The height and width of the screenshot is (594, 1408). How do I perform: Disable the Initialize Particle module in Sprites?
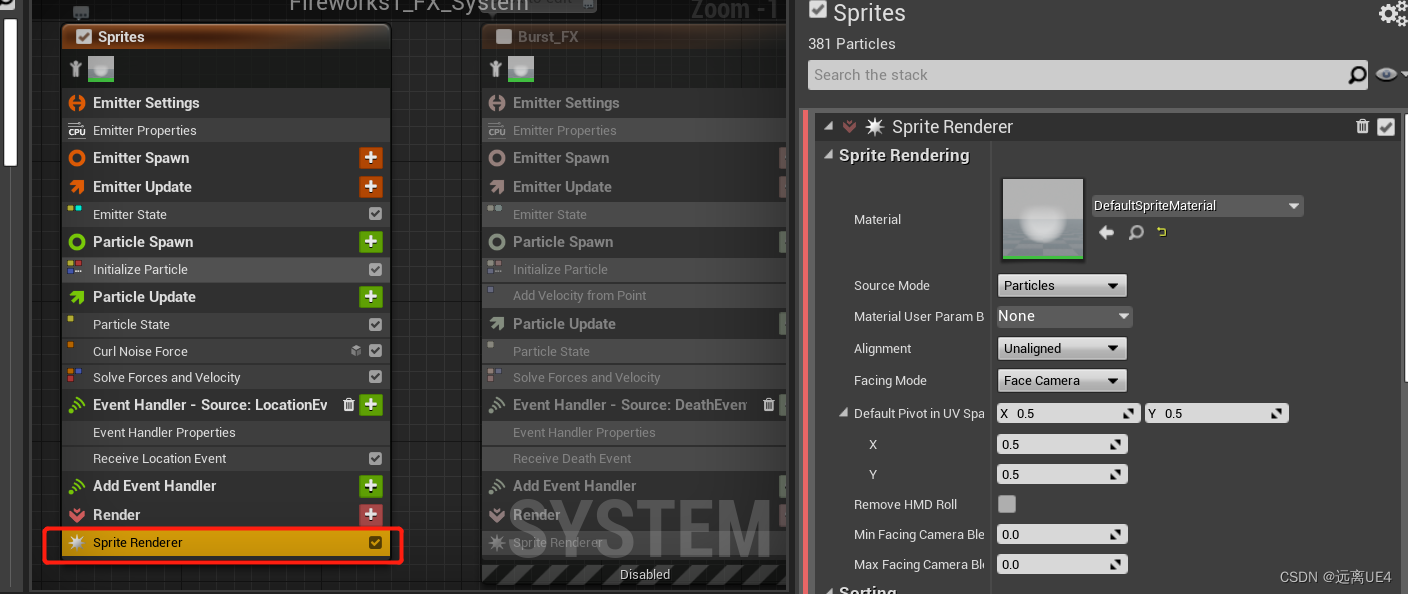click(x=375, y=269)
